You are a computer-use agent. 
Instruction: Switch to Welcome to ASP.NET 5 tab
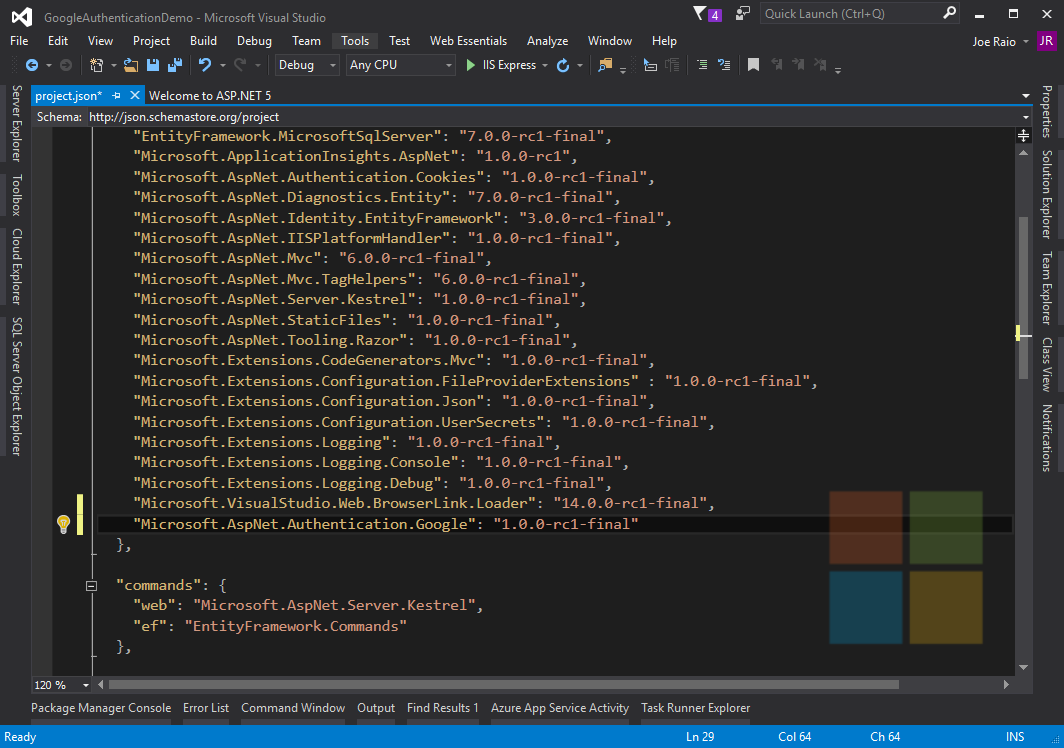(210, 96)
